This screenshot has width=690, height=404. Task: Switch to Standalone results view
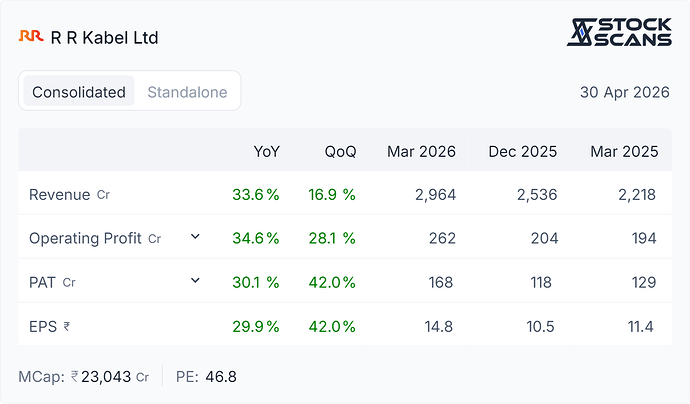click(x=187, y=92)
